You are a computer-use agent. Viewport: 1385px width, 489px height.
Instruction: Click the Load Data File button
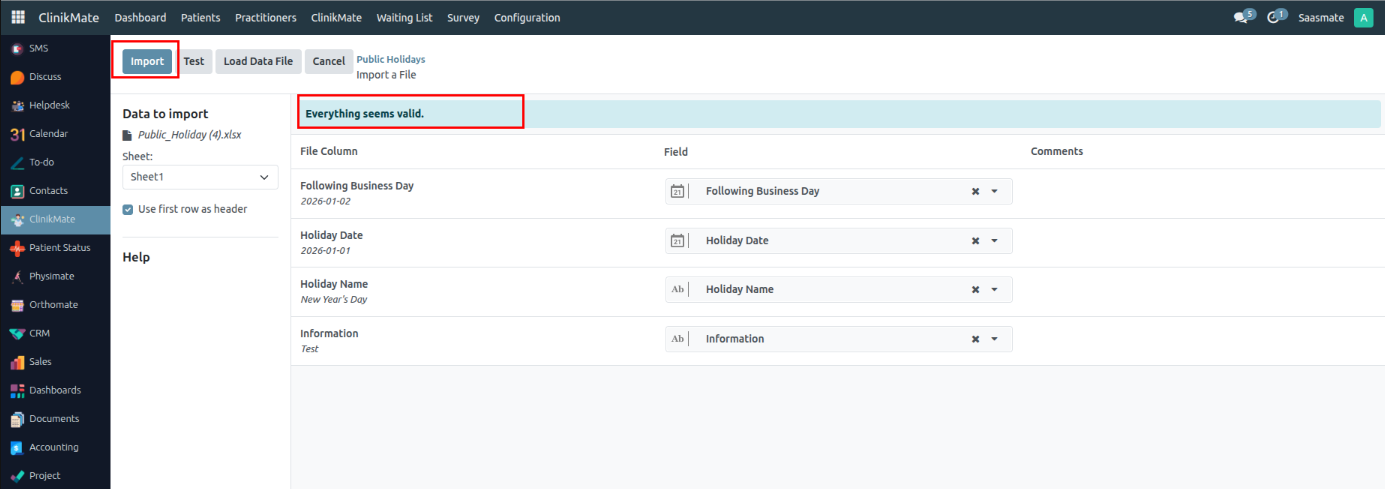(258, 61)
